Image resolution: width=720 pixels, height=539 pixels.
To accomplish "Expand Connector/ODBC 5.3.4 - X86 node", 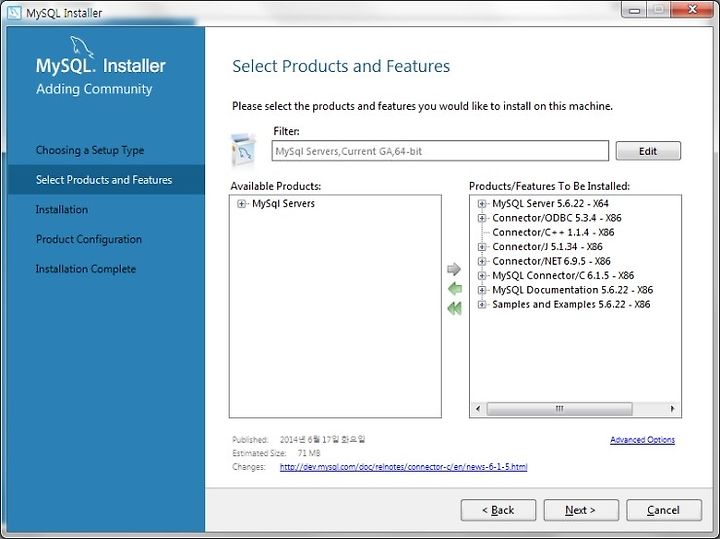I will coord(482,218).
